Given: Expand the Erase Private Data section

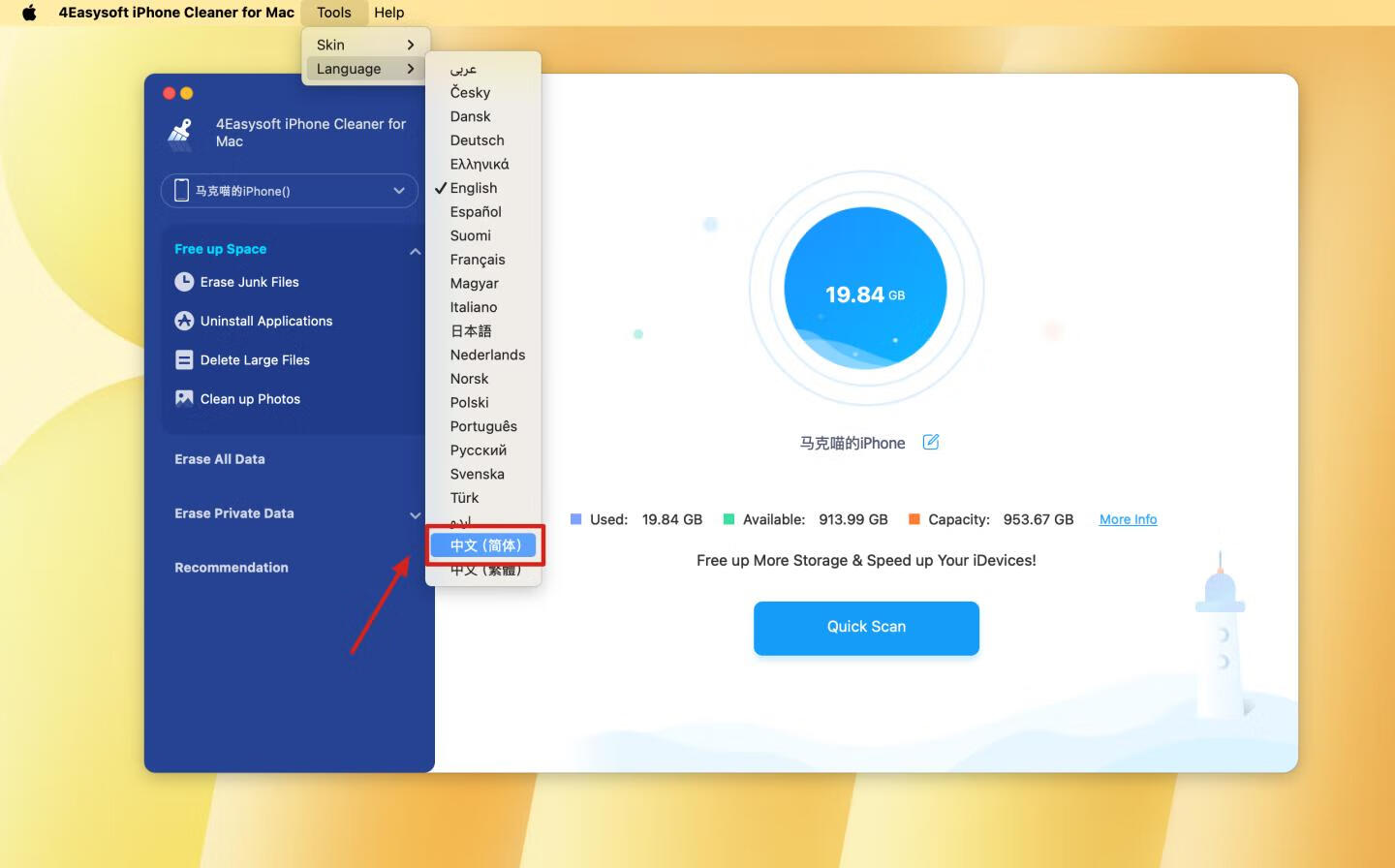Looking at the screenshot, I should coord(415,514).
